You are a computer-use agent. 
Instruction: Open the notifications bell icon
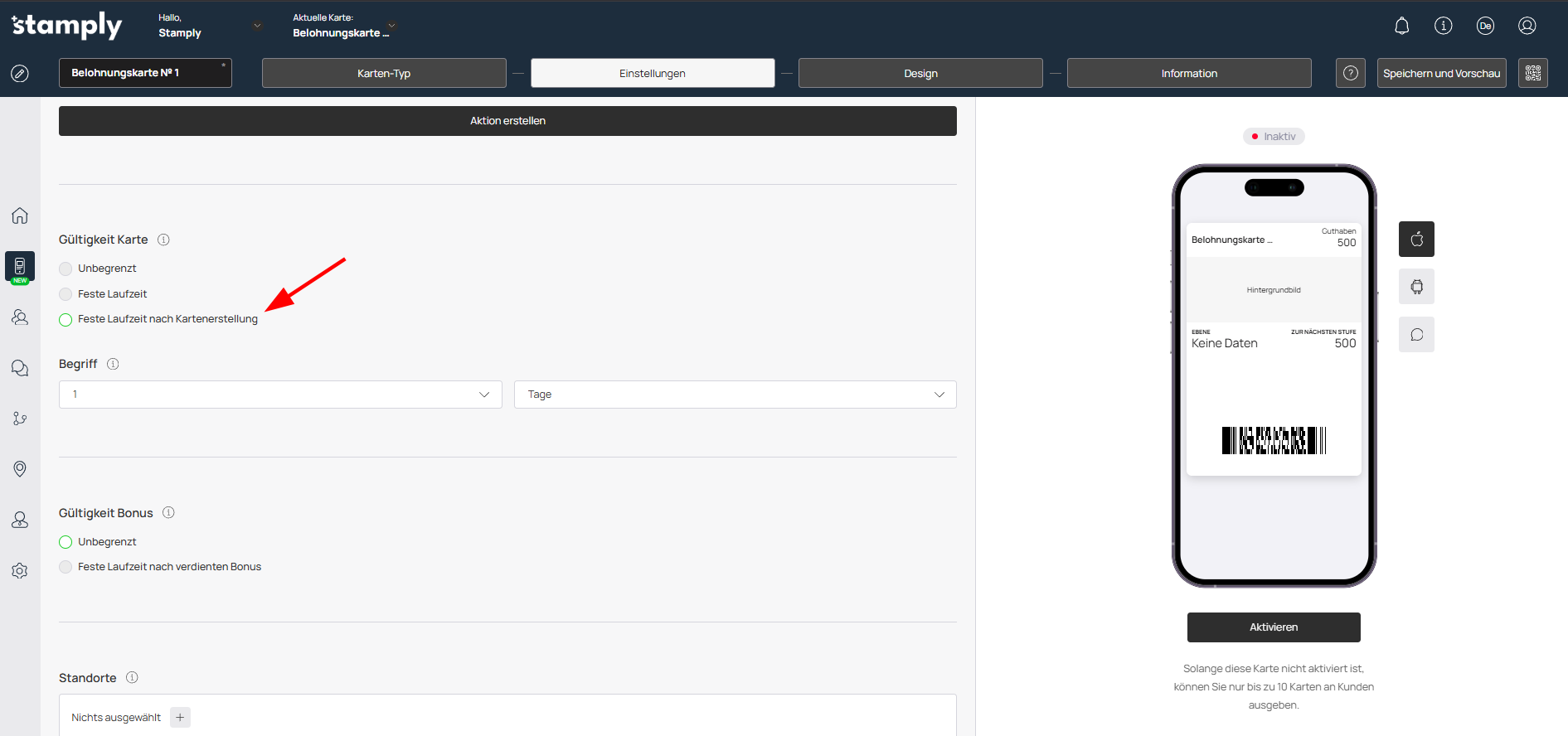click(1401, 26)
